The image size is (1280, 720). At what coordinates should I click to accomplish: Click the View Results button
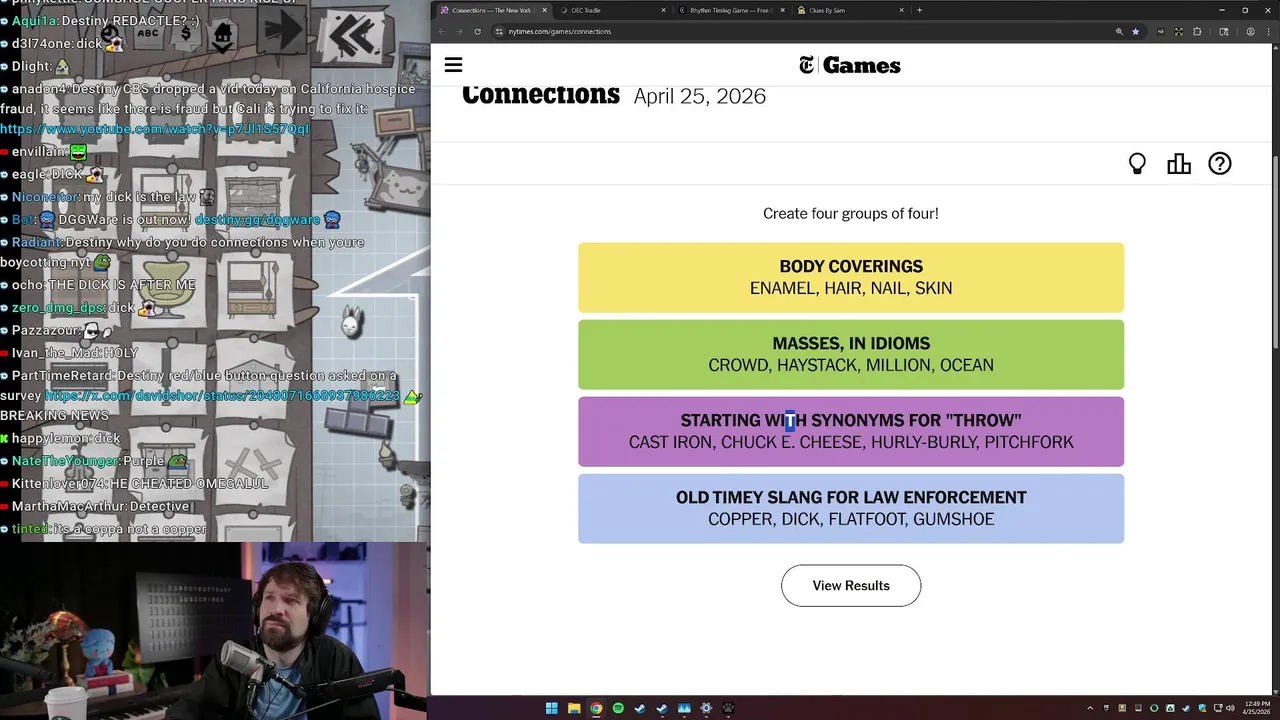851,586
